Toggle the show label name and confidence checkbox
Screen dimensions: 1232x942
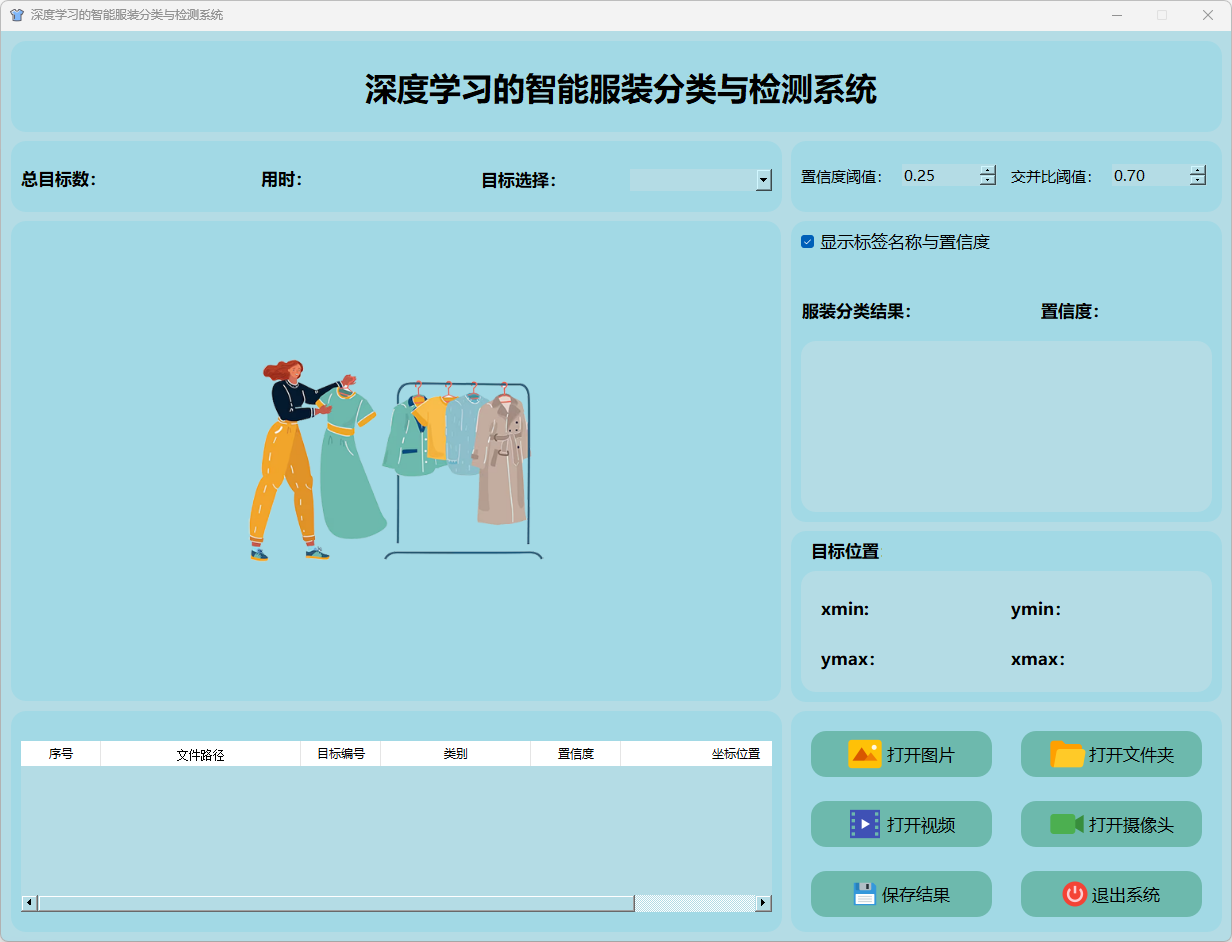[x=808, y=242]
